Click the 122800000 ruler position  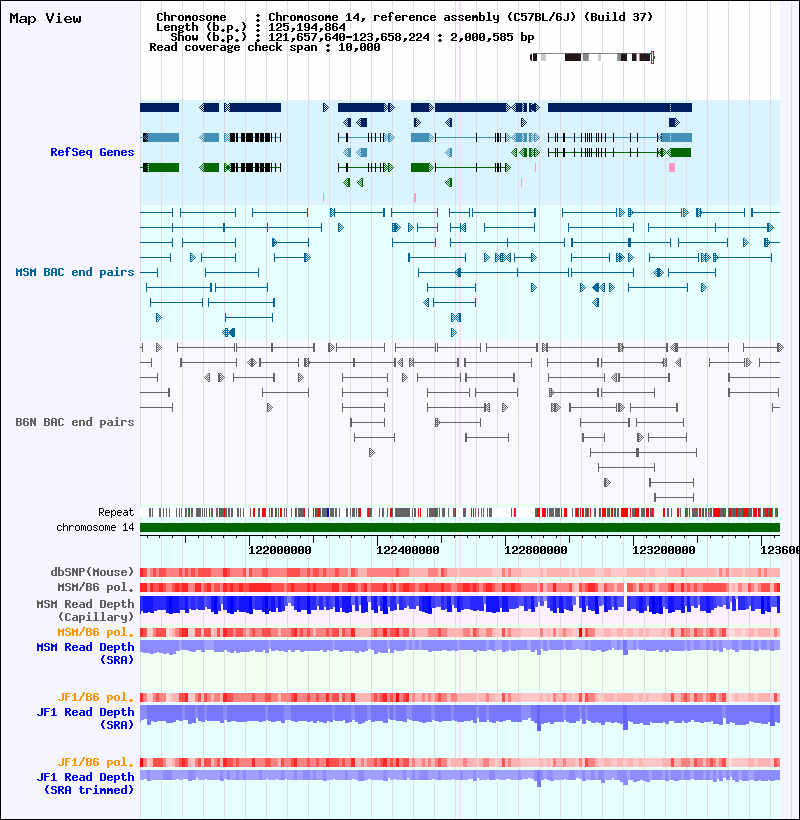[536, 550]
